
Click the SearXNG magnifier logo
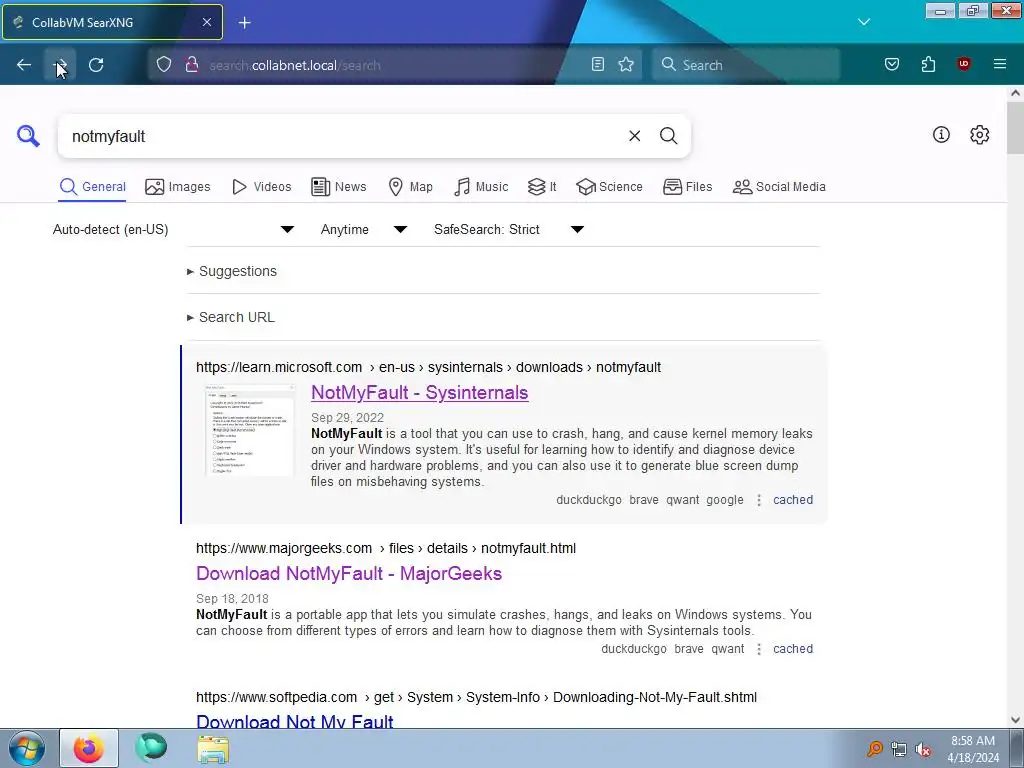28,136
